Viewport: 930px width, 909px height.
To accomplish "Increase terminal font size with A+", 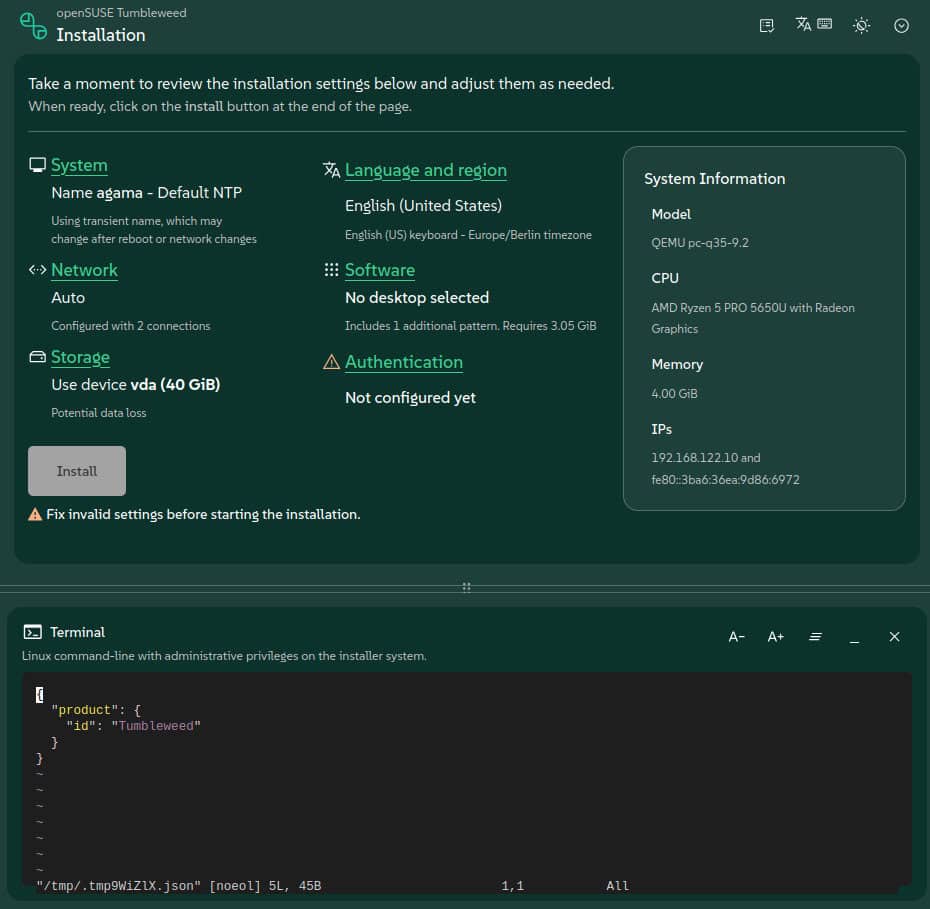I will 776,637.
